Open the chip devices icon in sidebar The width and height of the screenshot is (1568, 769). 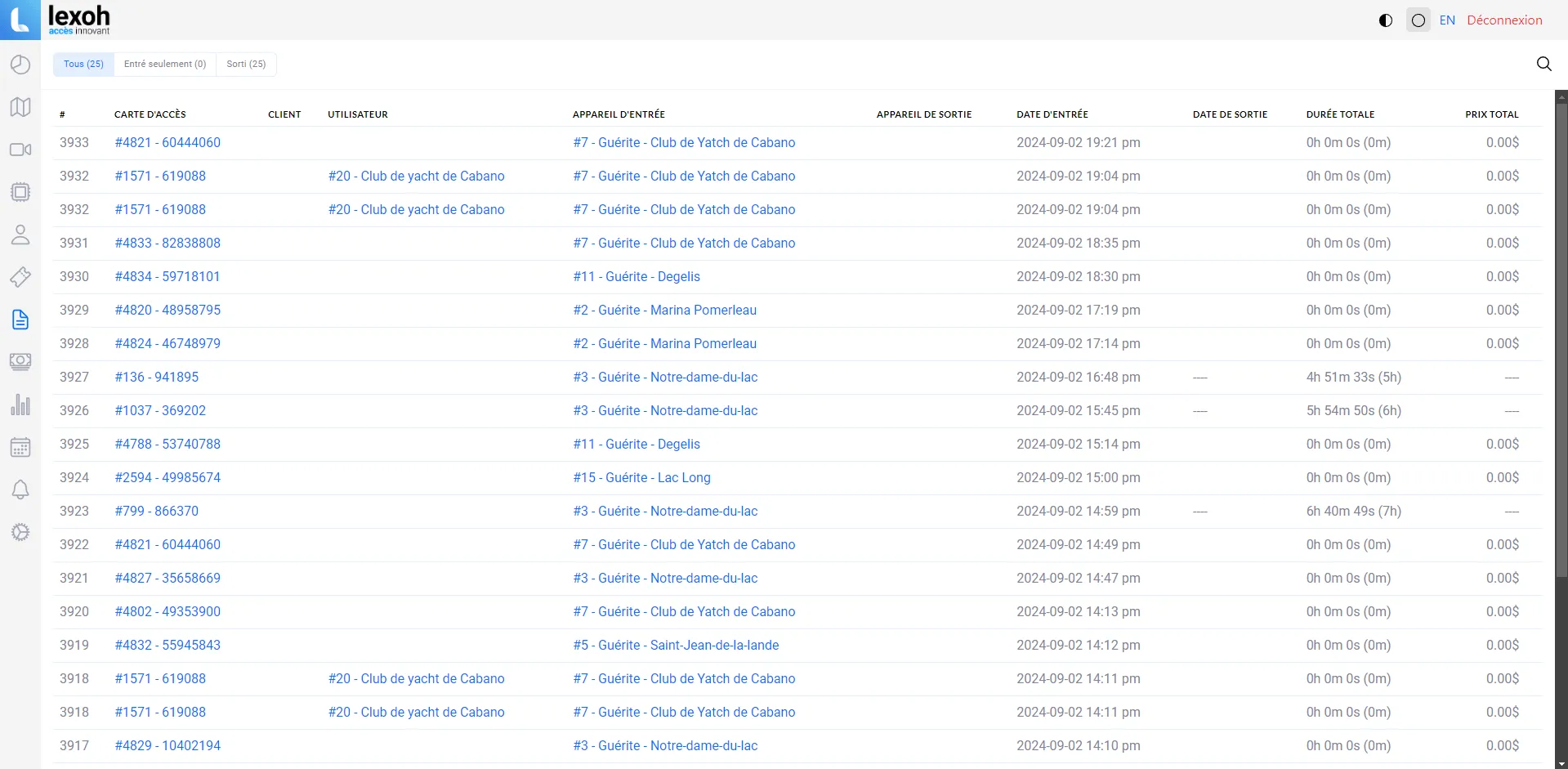pos(20,192)
